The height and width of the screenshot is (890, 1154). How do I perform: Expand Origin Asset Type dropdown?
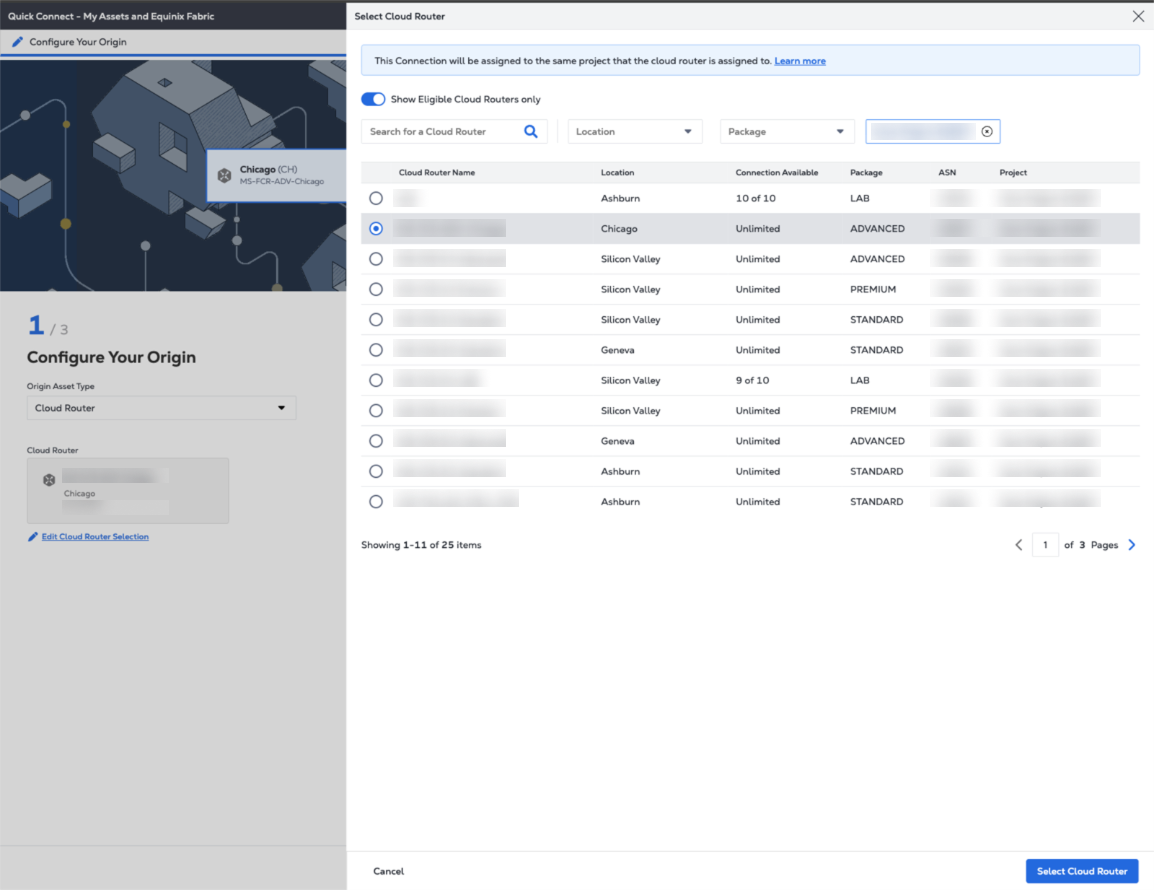coord(161,408)
